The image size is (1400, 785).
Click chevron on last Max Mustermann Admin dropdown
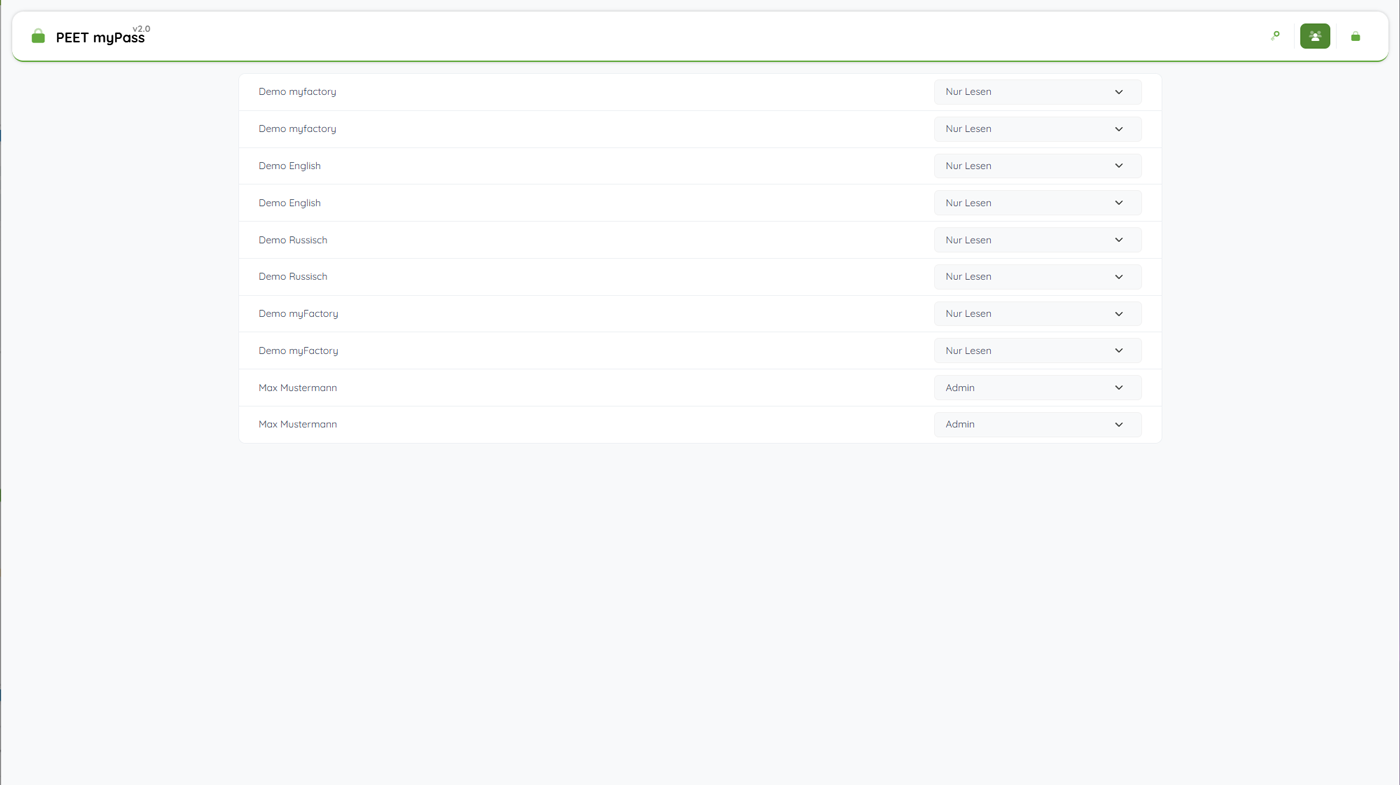1119,425
